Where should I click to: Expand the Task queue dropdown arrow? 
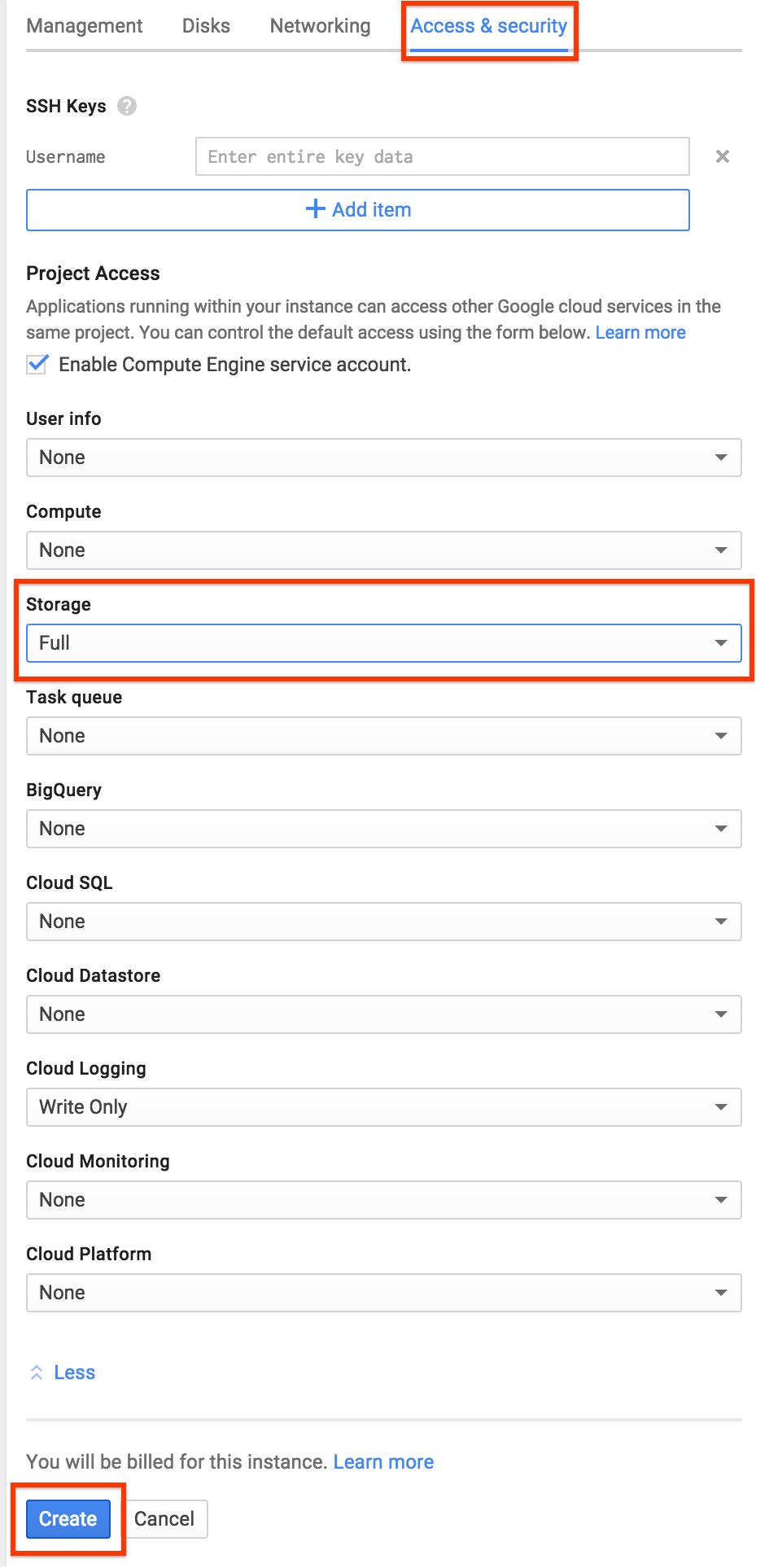pyautogui.click(x=720, y=736)
